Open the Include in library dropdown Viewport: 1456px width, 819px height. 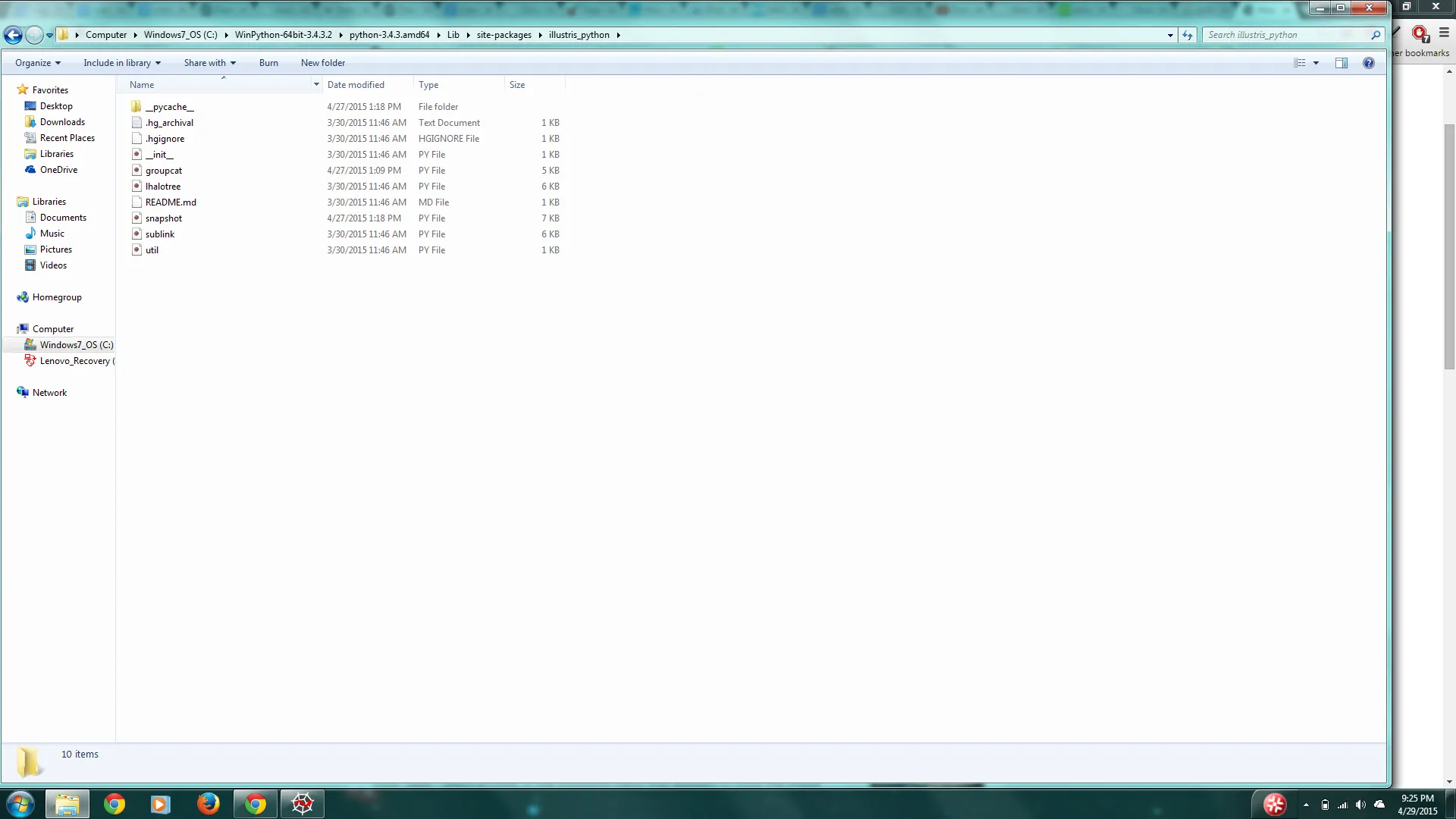121,63
